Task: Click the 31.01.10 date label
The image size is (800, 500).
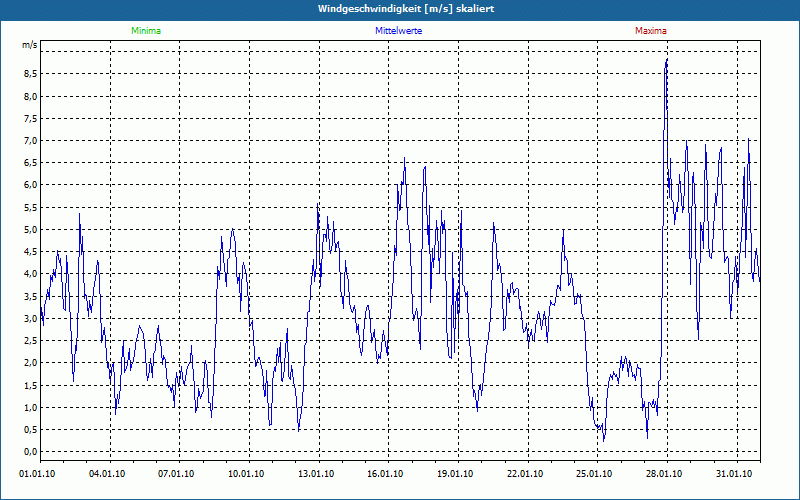Action: [x=733, y=474]
